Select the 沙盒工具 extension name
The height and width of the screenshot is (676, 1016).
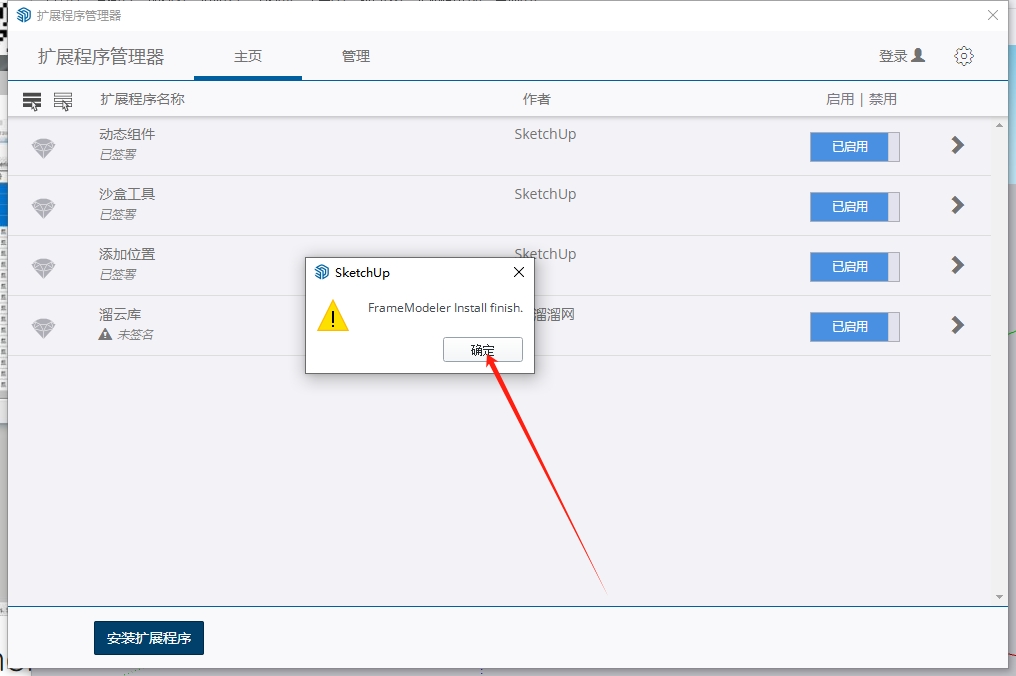127,194
